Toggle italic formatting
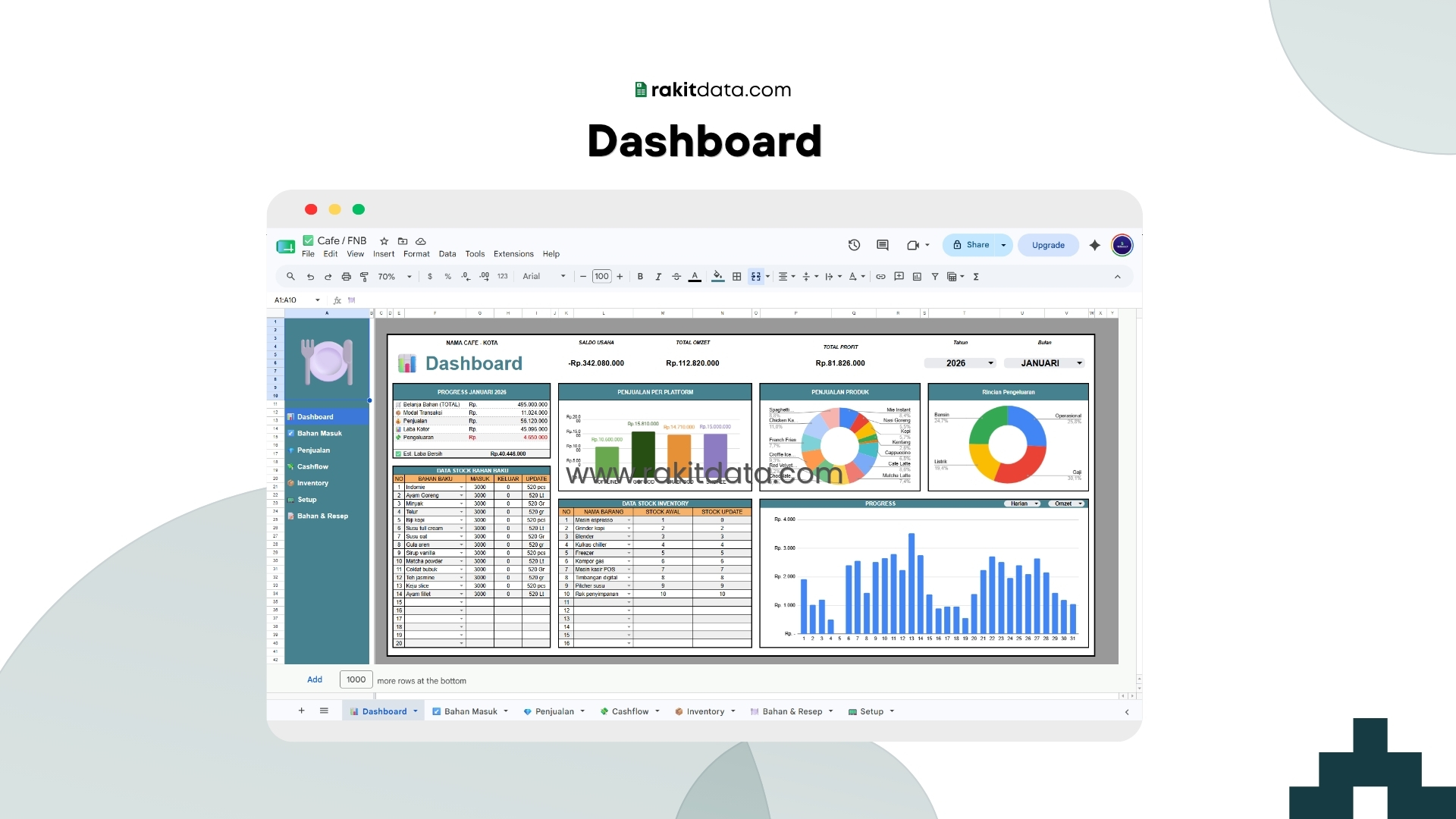Screen dimensions: 1456x819 pos(658,277)
